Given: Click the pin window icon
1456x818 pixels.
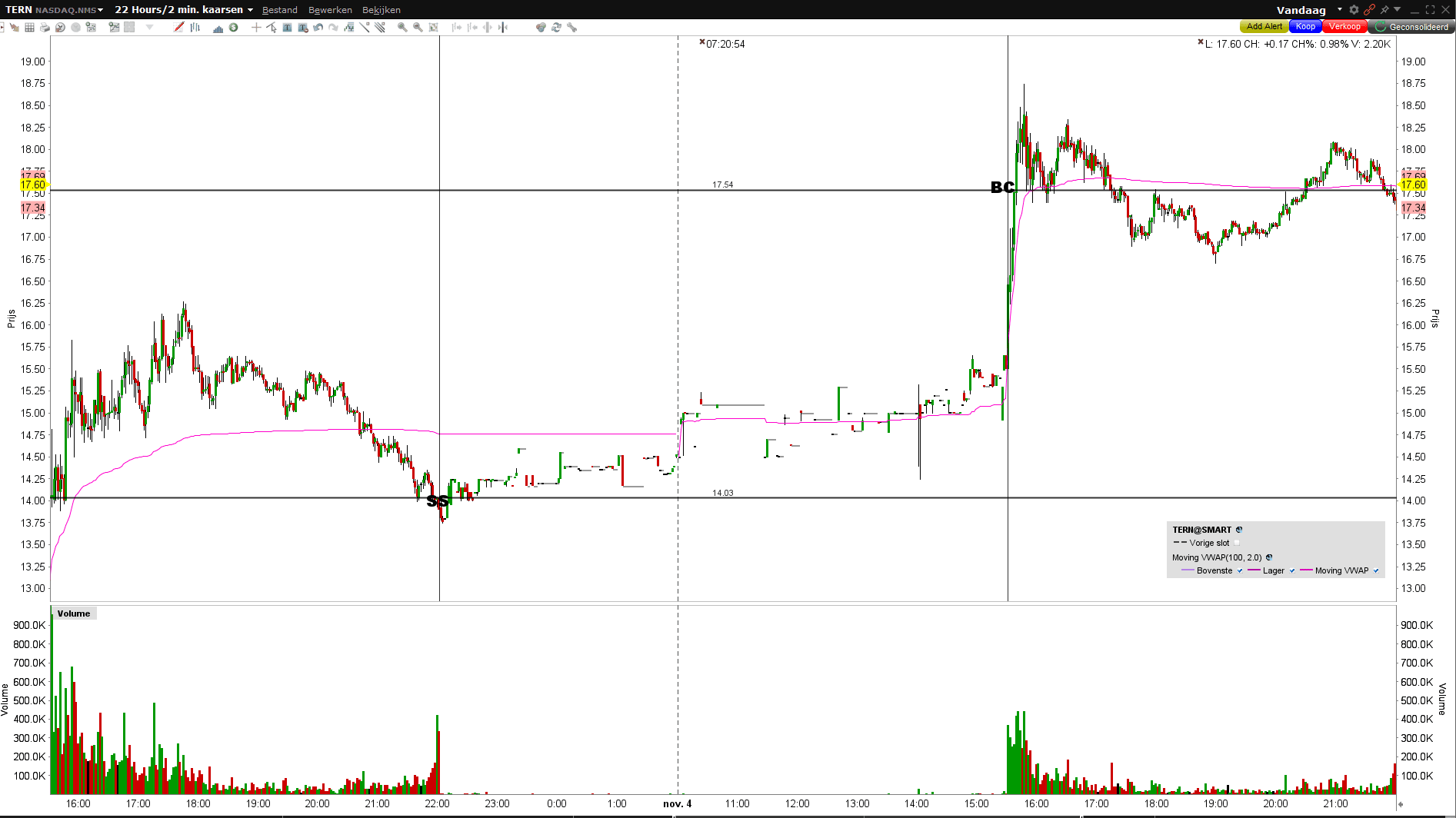Looking at the screenshot, I should pyautogui.click(x=1384, y=10).
